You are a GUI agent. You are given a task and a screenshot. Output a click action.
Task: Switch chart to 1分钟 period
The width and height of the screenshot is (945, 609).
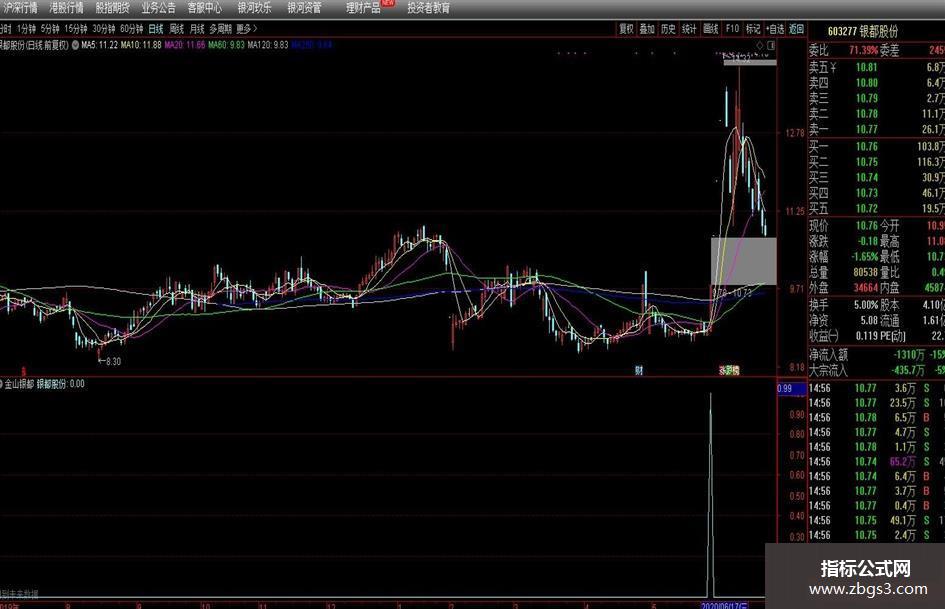[27, 28]
